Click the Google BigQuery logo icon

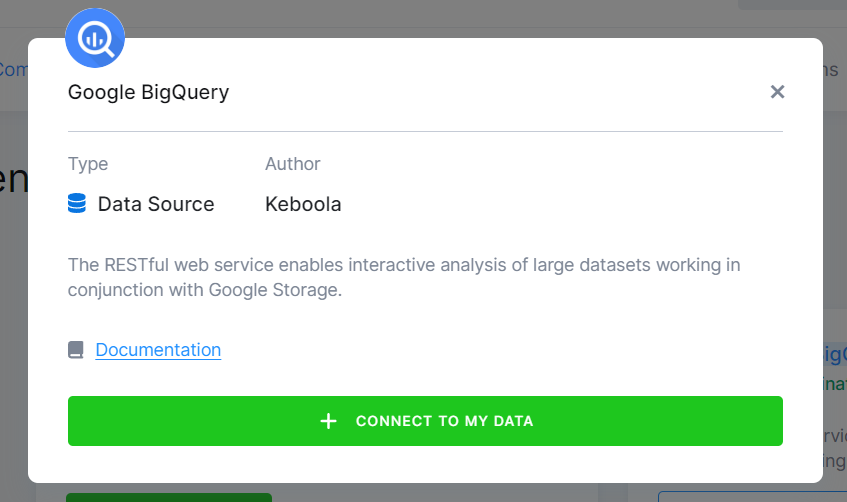(x=95, y=38)
